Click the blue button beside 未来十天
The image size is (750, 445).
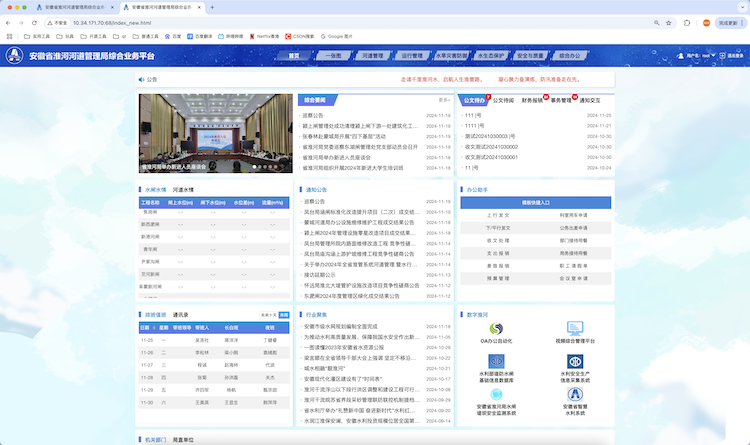coord(284,315)
